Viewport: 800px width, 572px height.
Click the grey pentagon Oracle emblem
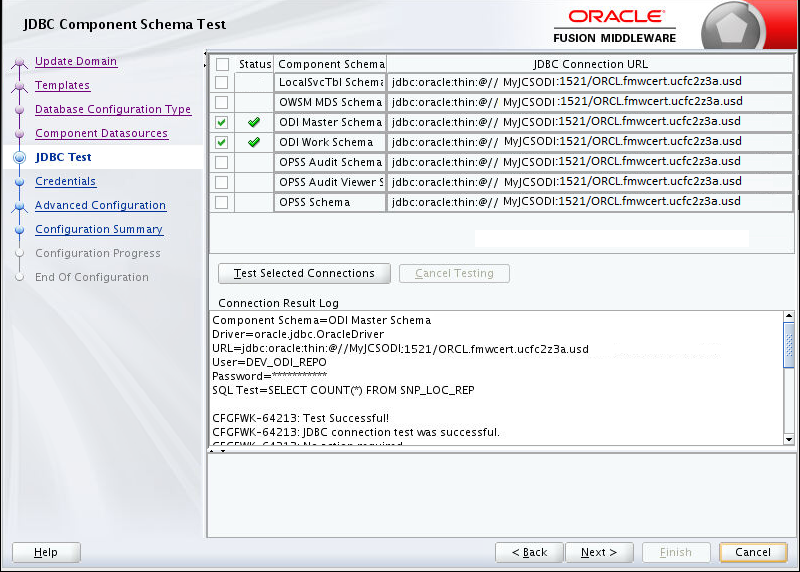click(732, 28)
